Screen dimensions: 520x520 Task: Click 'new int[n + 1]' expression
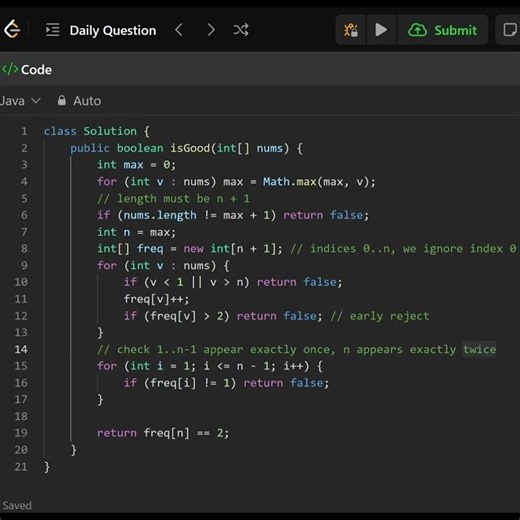point(230,249)
